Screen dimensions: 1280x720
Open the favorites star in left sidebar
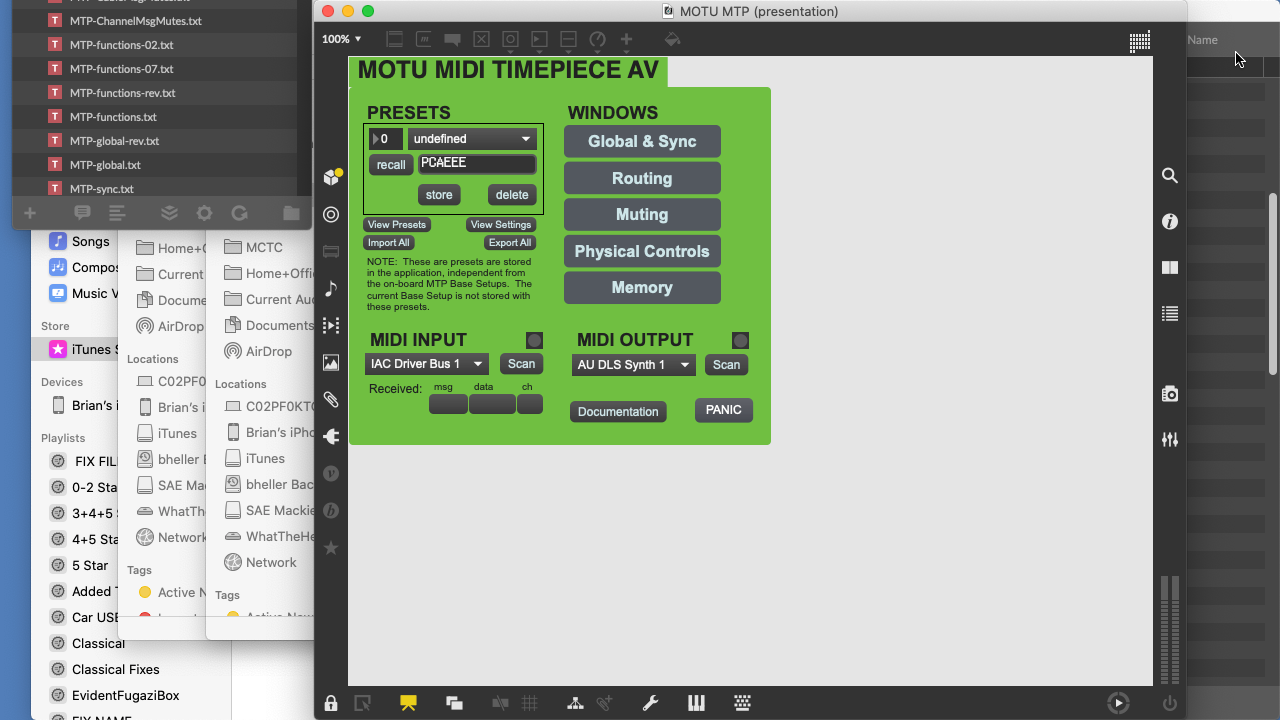(331, 547)
